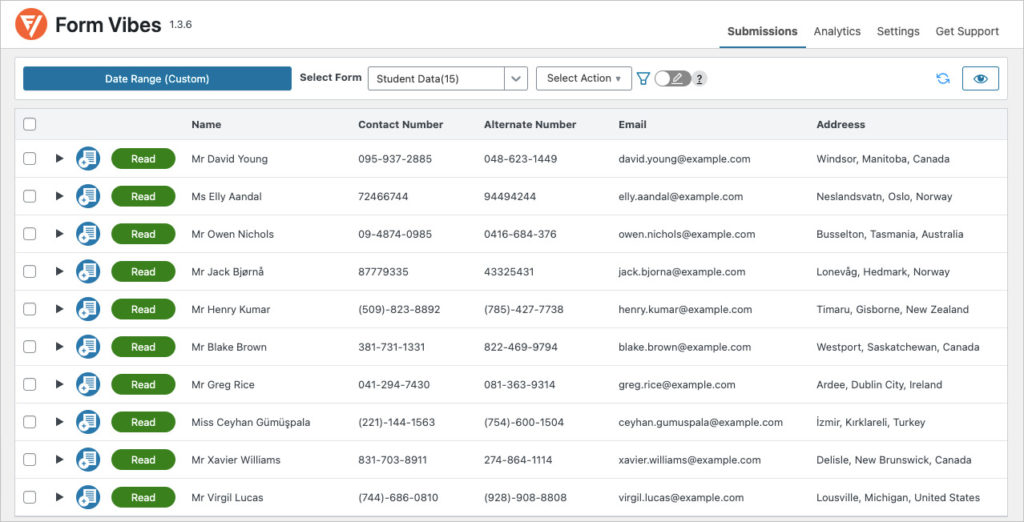This screenshot has height=522, width=1024.
Task: Open the Student Data(15) form dropdown
Action: point(447,79)
